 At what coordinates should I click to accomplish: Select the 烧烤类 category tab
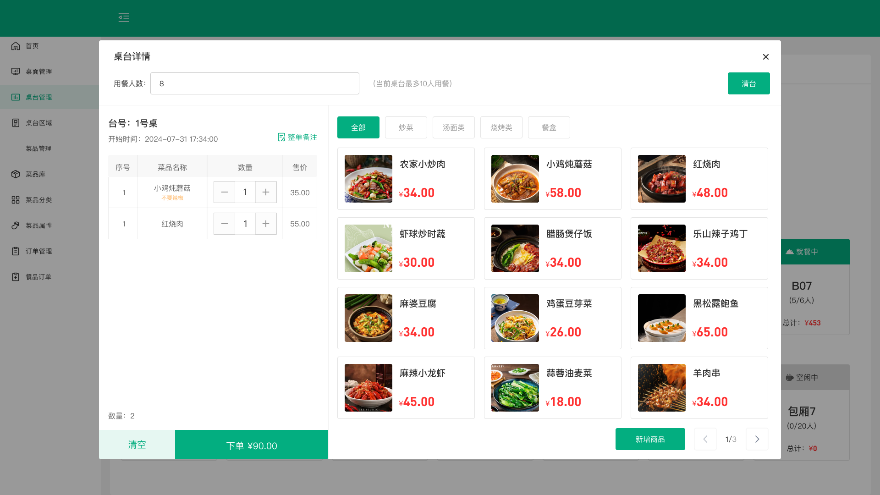coord(501,127)
